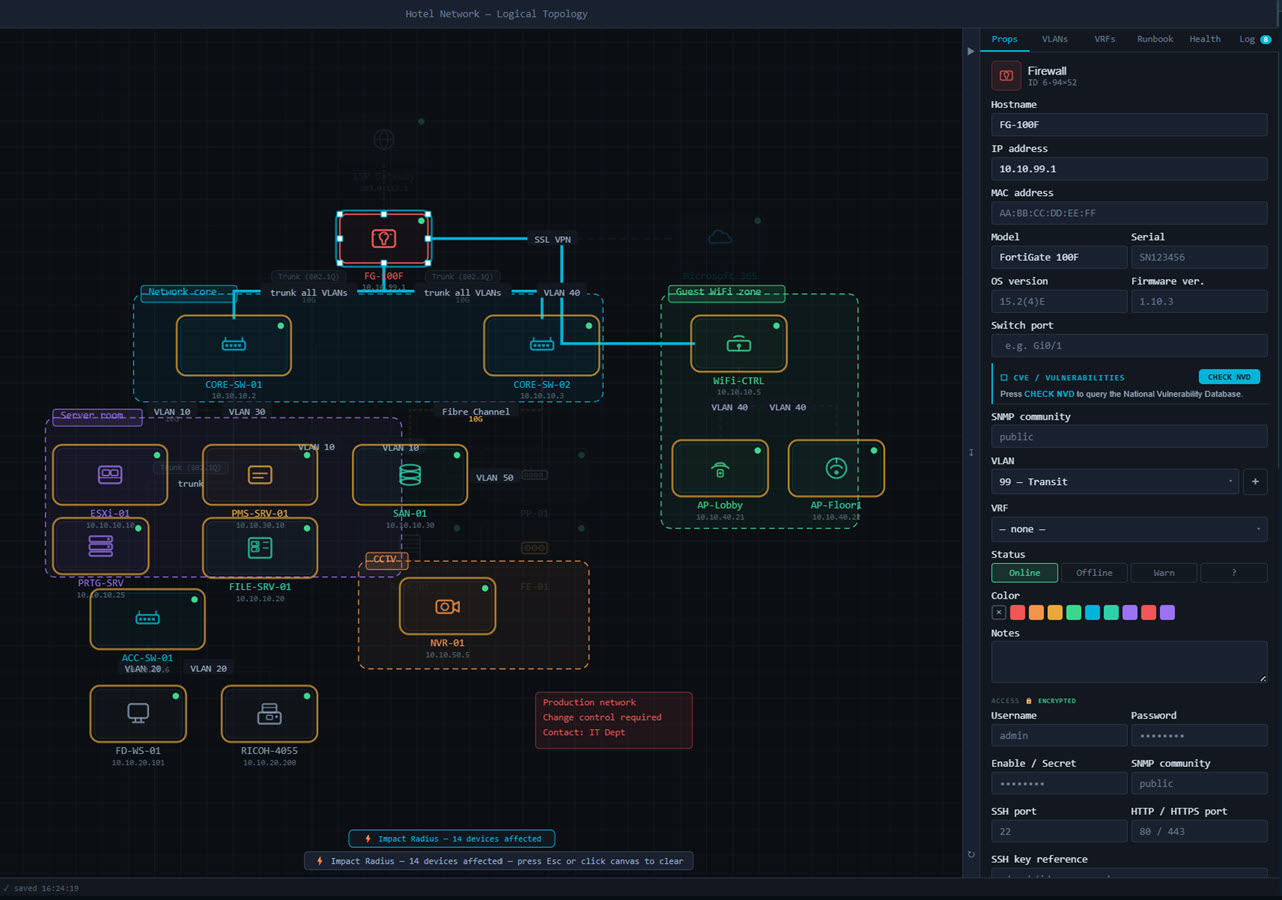Click the red Firewall icon in properties header
This screenshot has width=1282, height=900.
pos(1006,76)
